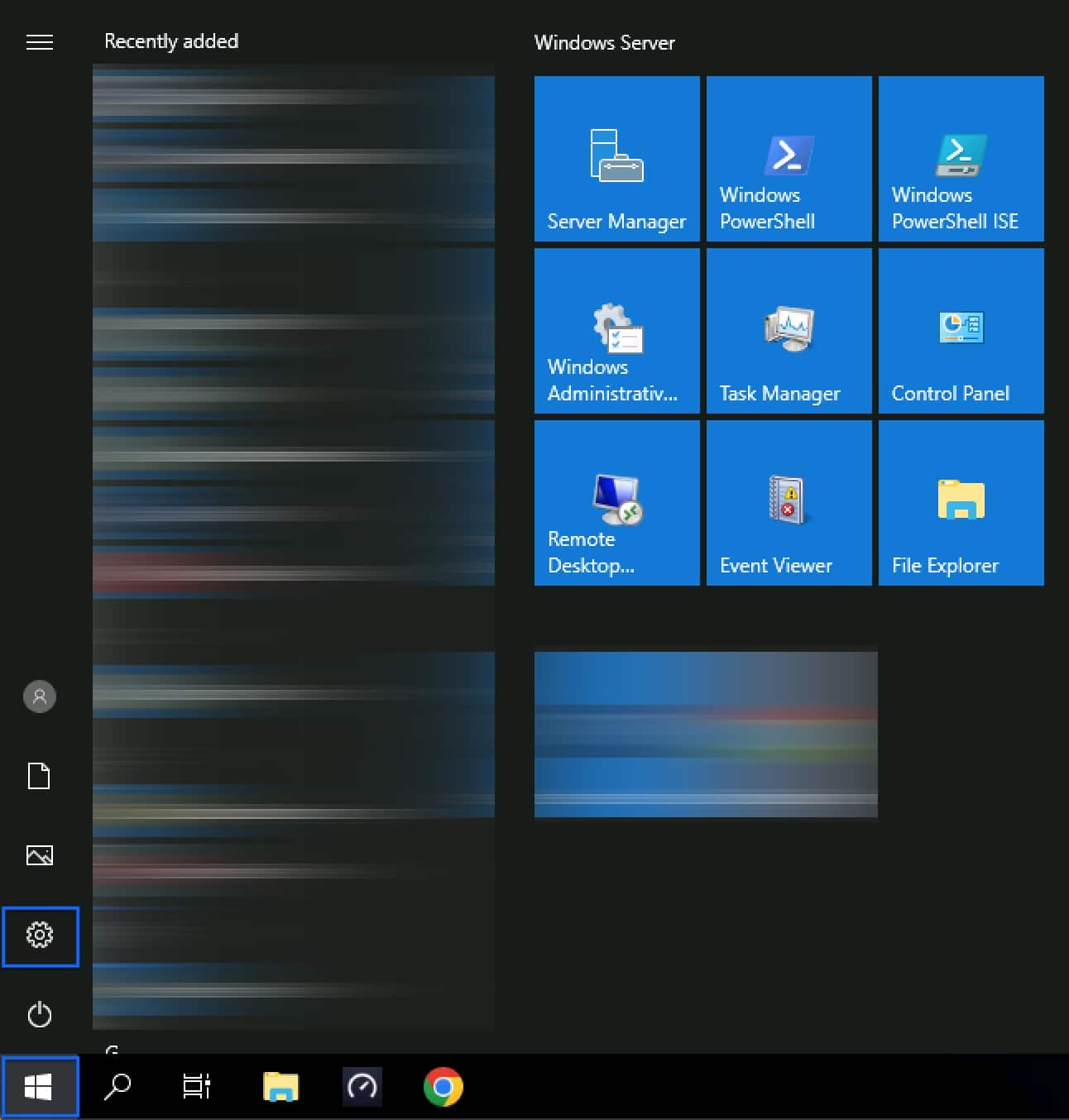Open the speedometer app on the taskbar
The width and height of the screenshot is (1069, 1120).
[362, 1087]
